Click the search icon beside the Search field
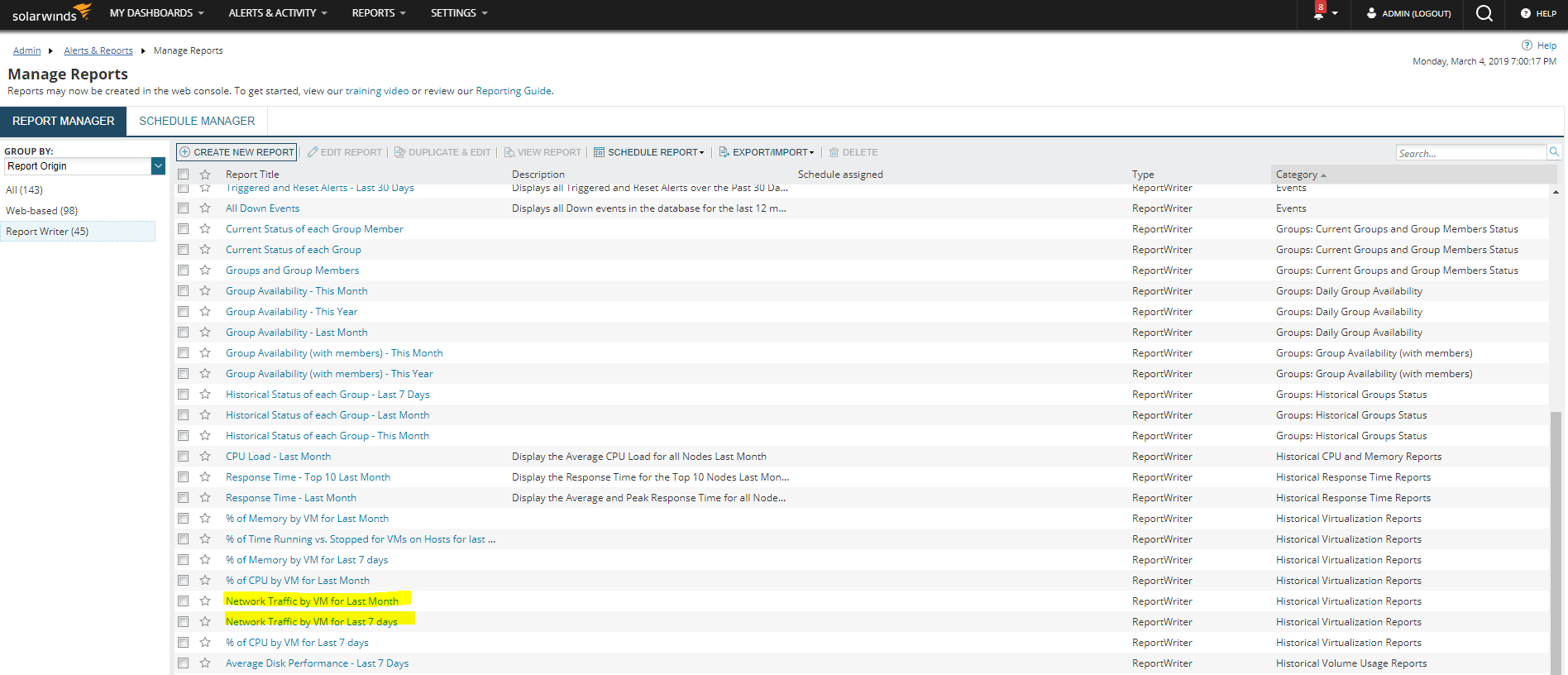The width and height of the screenshot is (1568, 675). click(x=1554, y=152)
